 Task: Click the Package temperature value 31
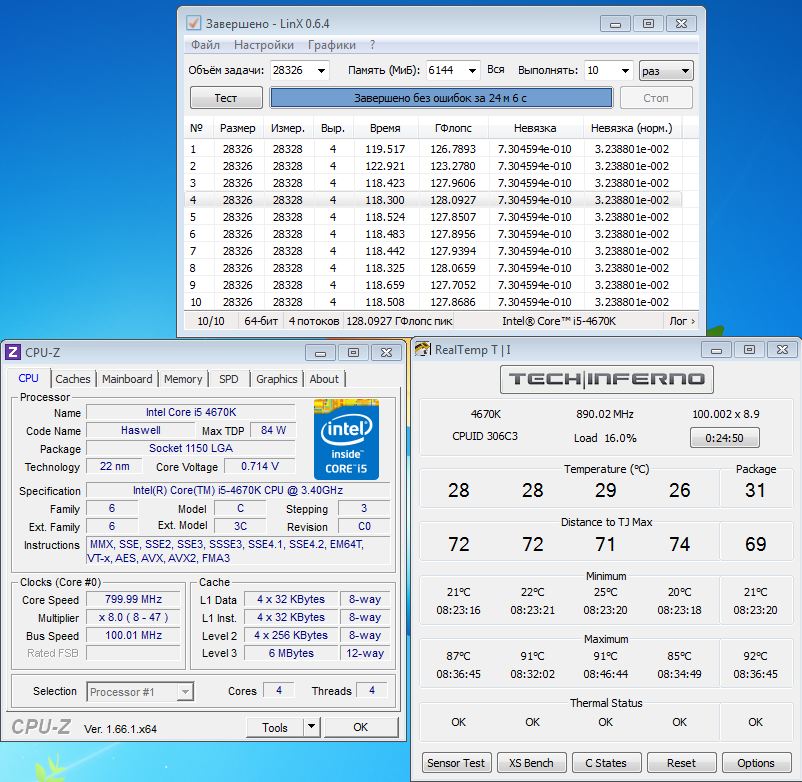pos(755,490)
